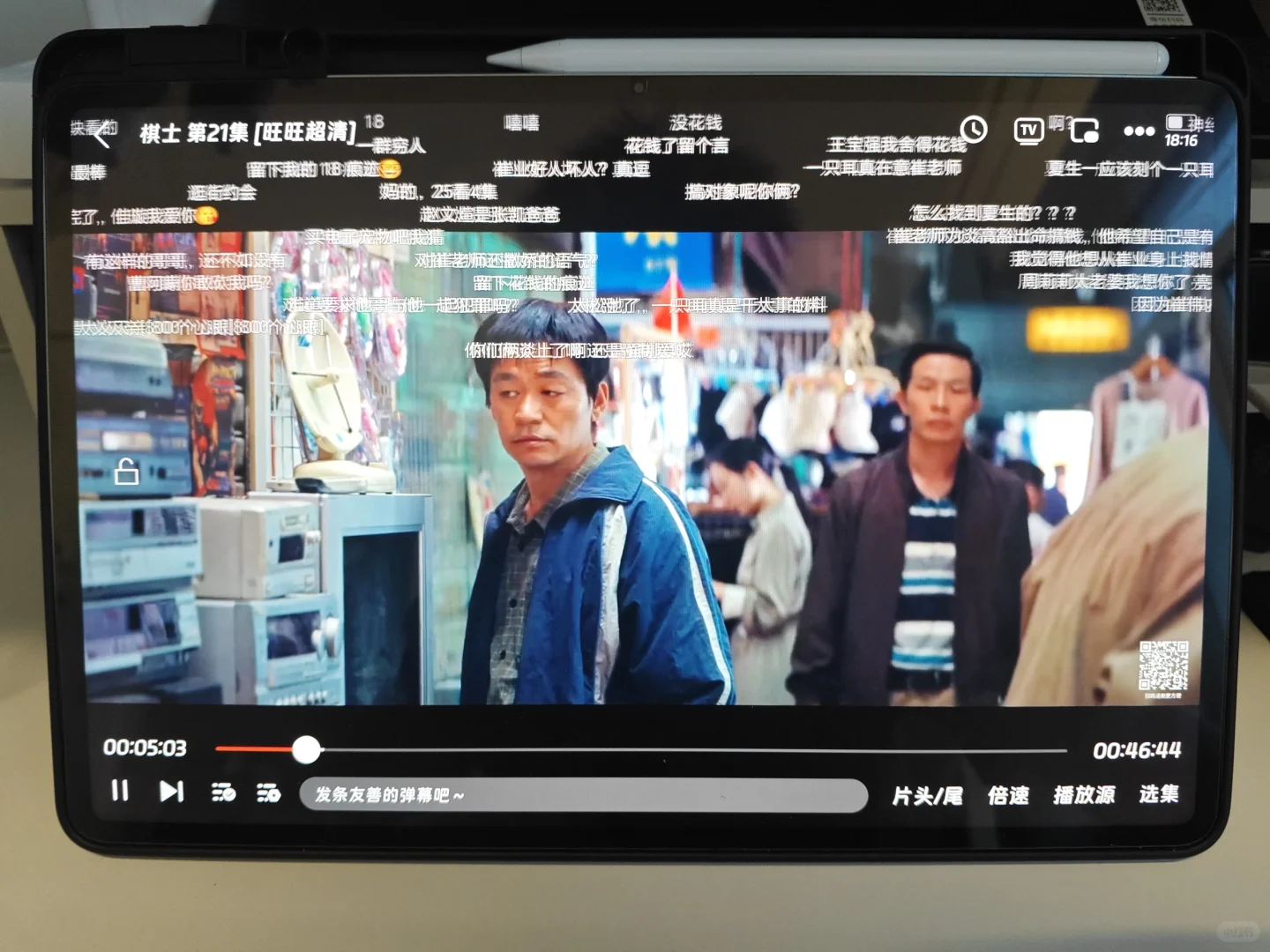Click the playback progress slider knob

306,749
